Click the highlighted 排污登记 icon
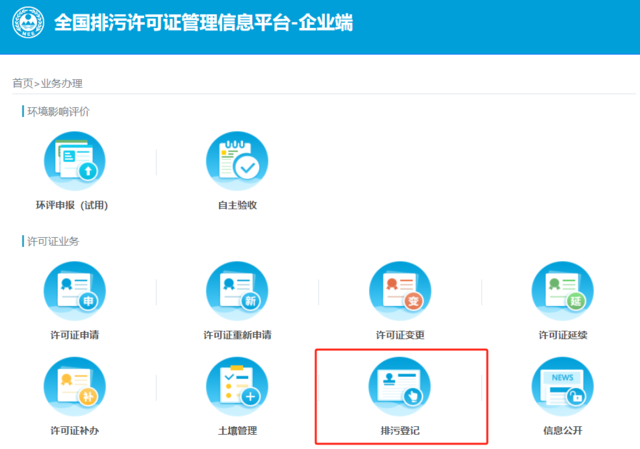640x449 pixels. click(400, 388)
